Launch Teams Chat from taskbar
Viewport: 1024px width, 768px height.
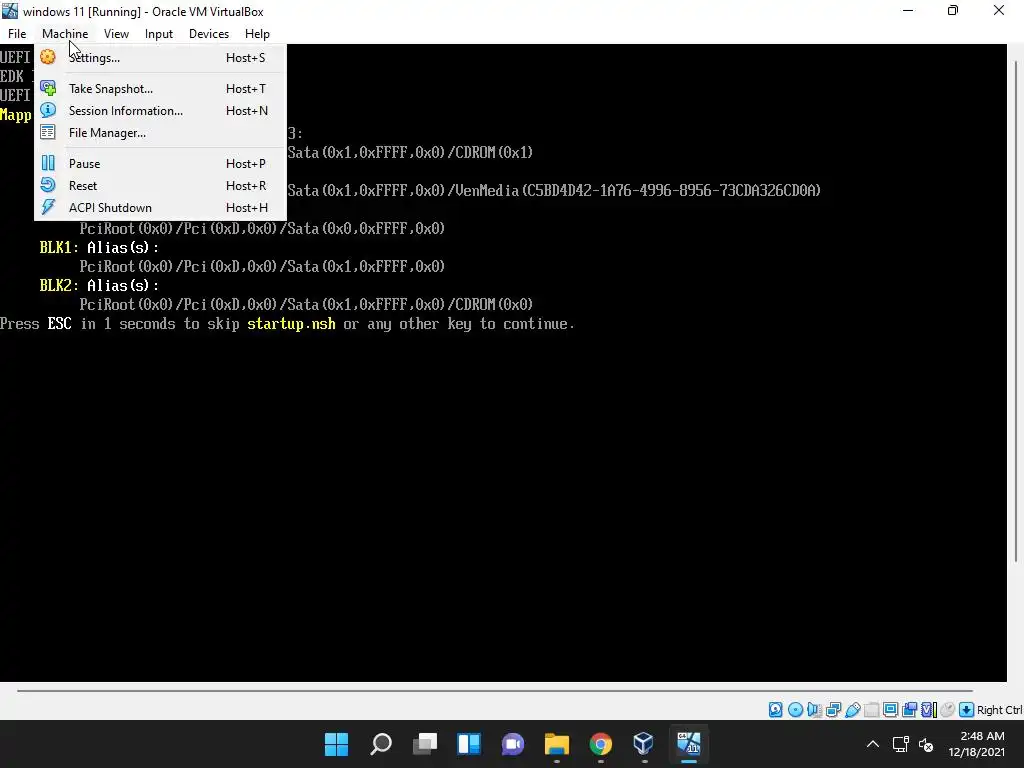pos(513,744)
